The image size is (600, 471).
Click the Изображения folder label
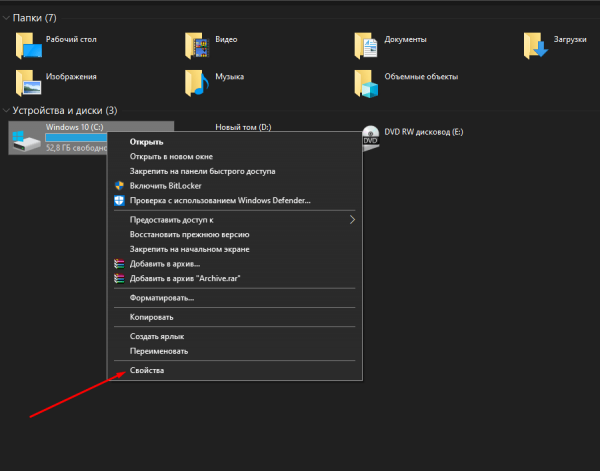(x=71, y=77)
